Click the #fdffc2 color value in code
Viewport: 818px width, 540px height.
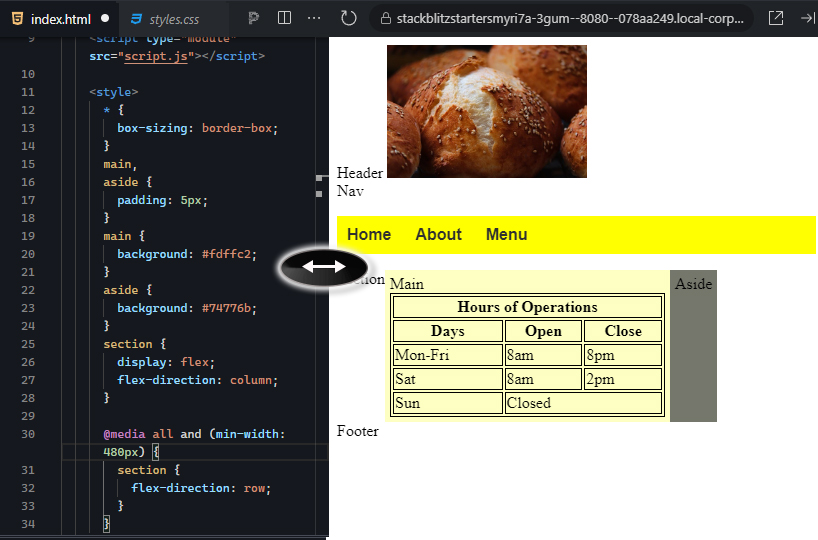(x=226, y=254)
